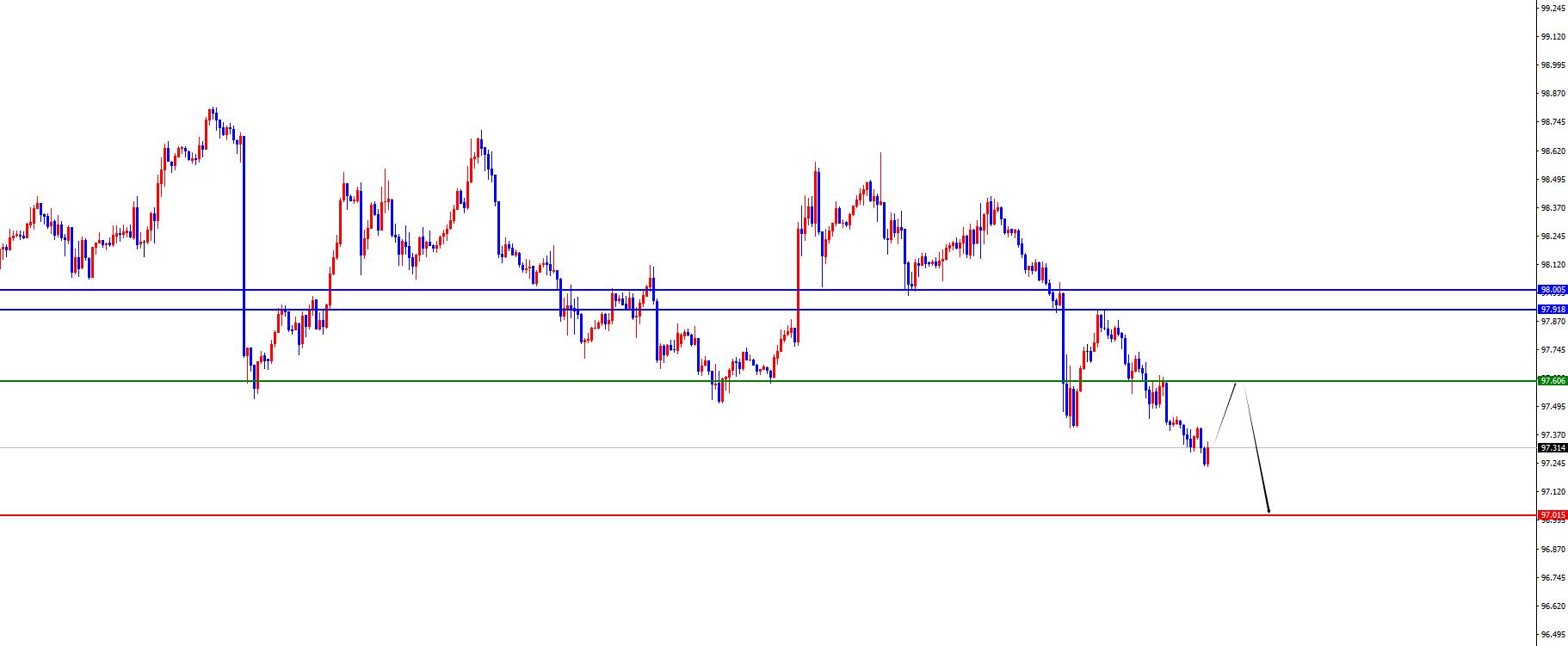The width and height of the screenshot is (1568, 646).
Task: Click the blue 98.005 price label
Action: pos(1553,290)
